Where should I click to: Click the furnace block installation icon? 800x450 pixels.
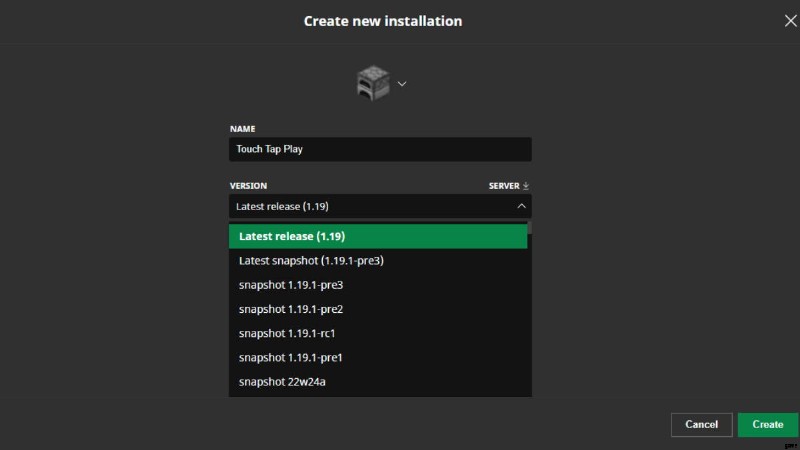click(x=373, y=83)
